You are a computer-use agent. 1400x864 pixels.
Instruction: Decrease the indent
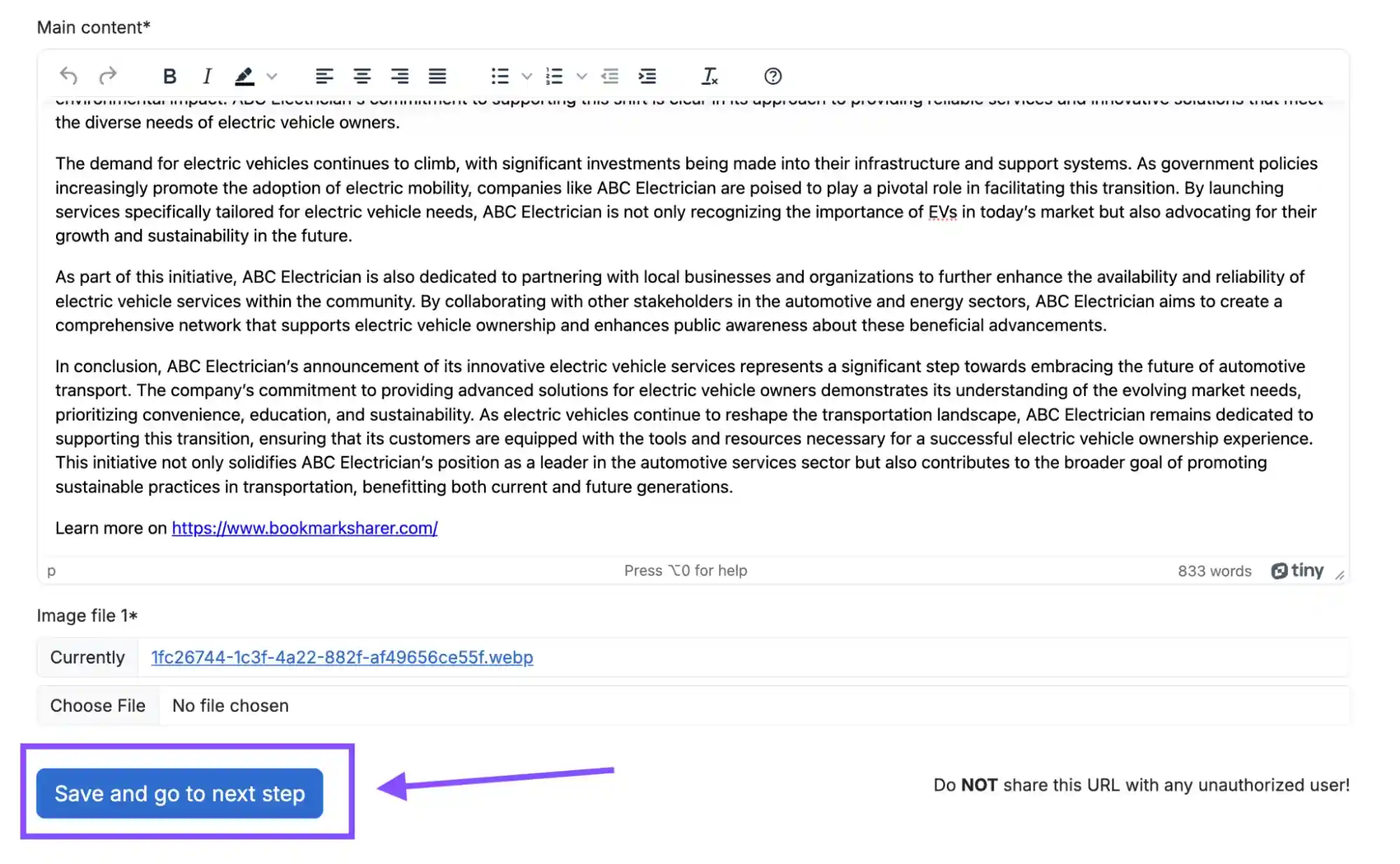coord(610,76)
